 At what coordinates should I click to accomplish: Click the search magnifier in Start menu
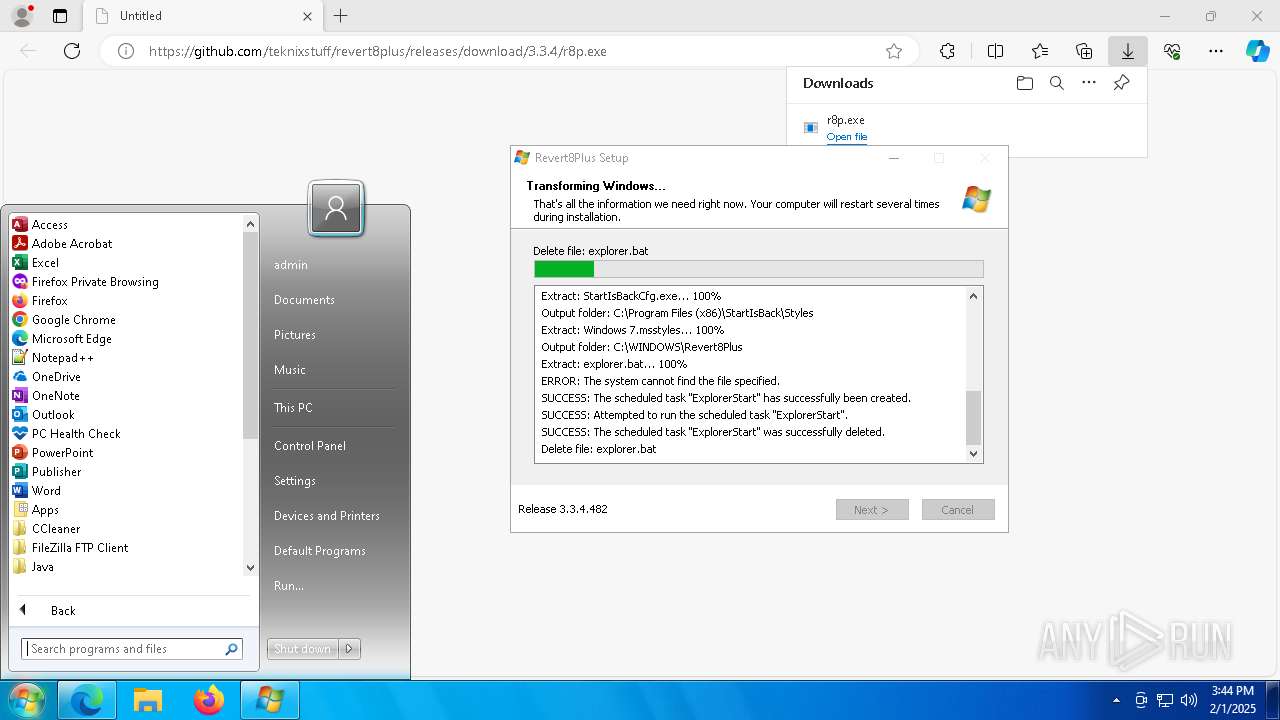pyautogui.click(x=232, y=649)
